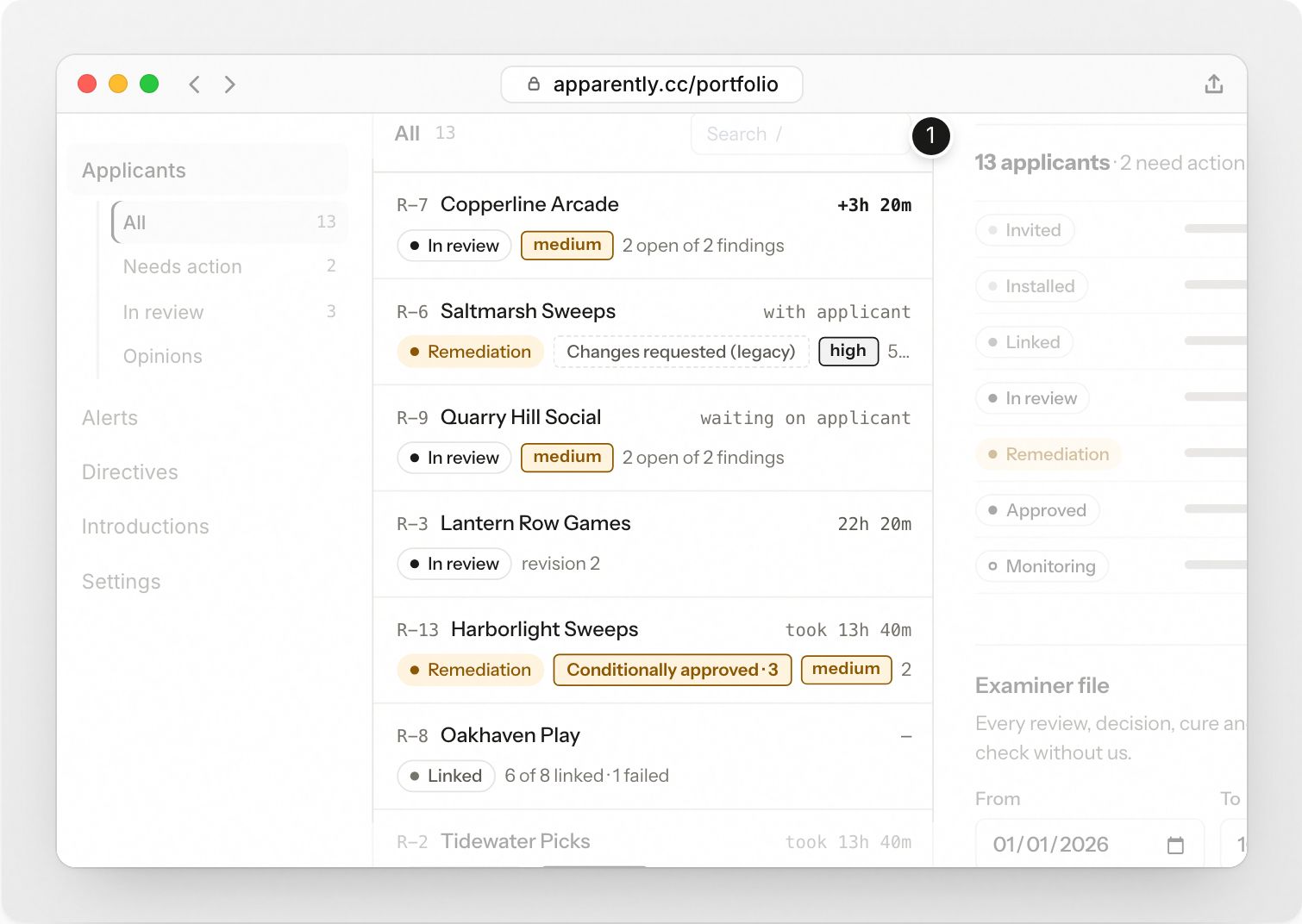Open the Oakhaven Play applicant row
This screenshot has height=924, width=1302.
click(x=653, y=756)
